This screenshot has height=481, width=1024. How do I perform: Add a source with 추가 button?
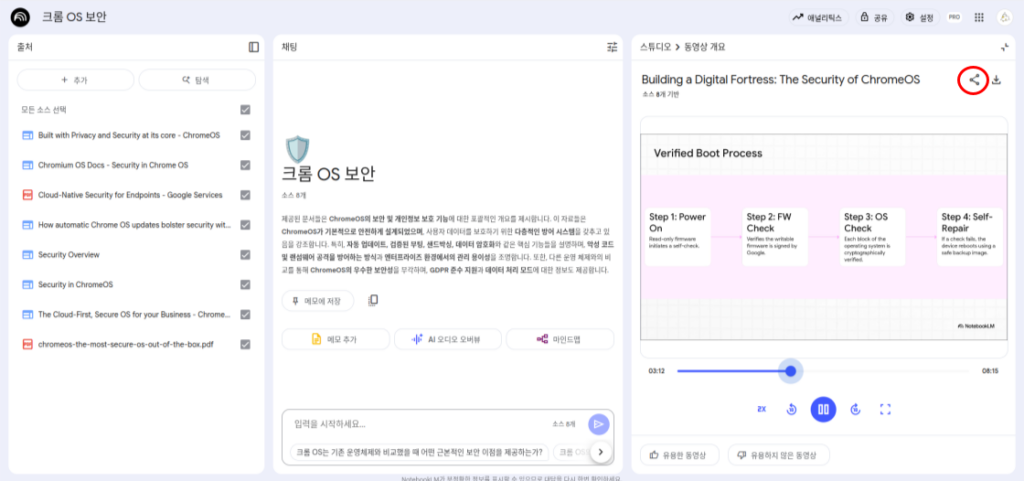75,80
